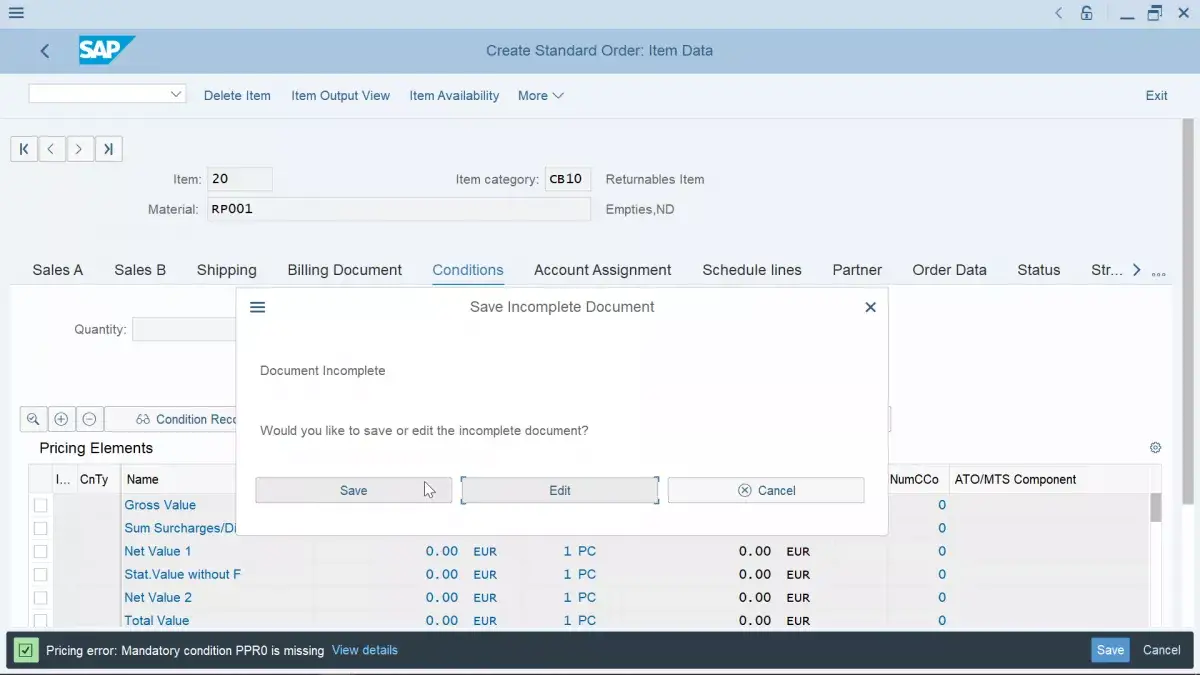This screenshot has width=1200, height=675.
Task: Switch to the Sales A tab
Action: (x=58, y=270)
